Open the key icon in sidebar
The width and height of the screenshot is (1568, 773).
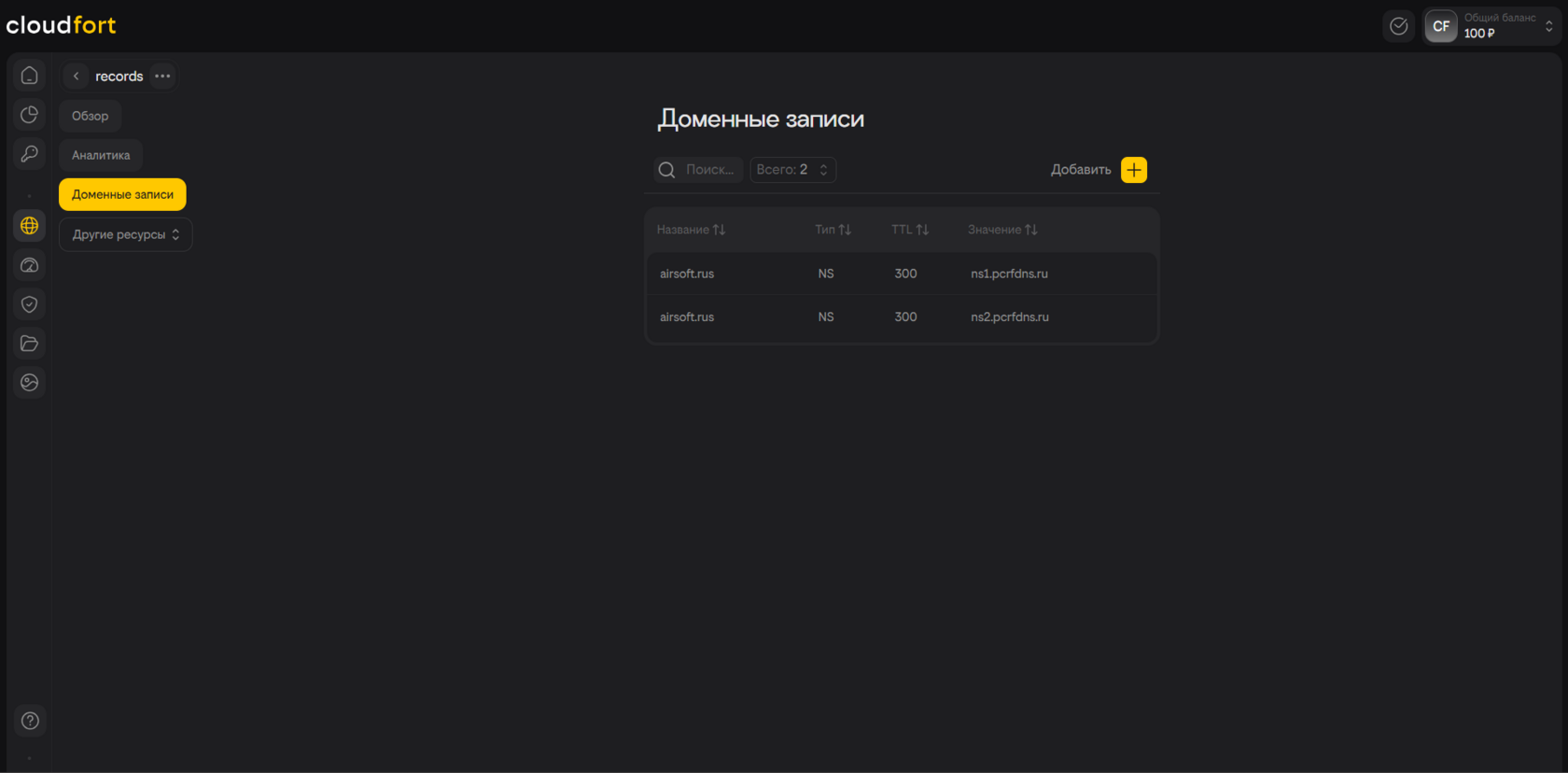30,154
